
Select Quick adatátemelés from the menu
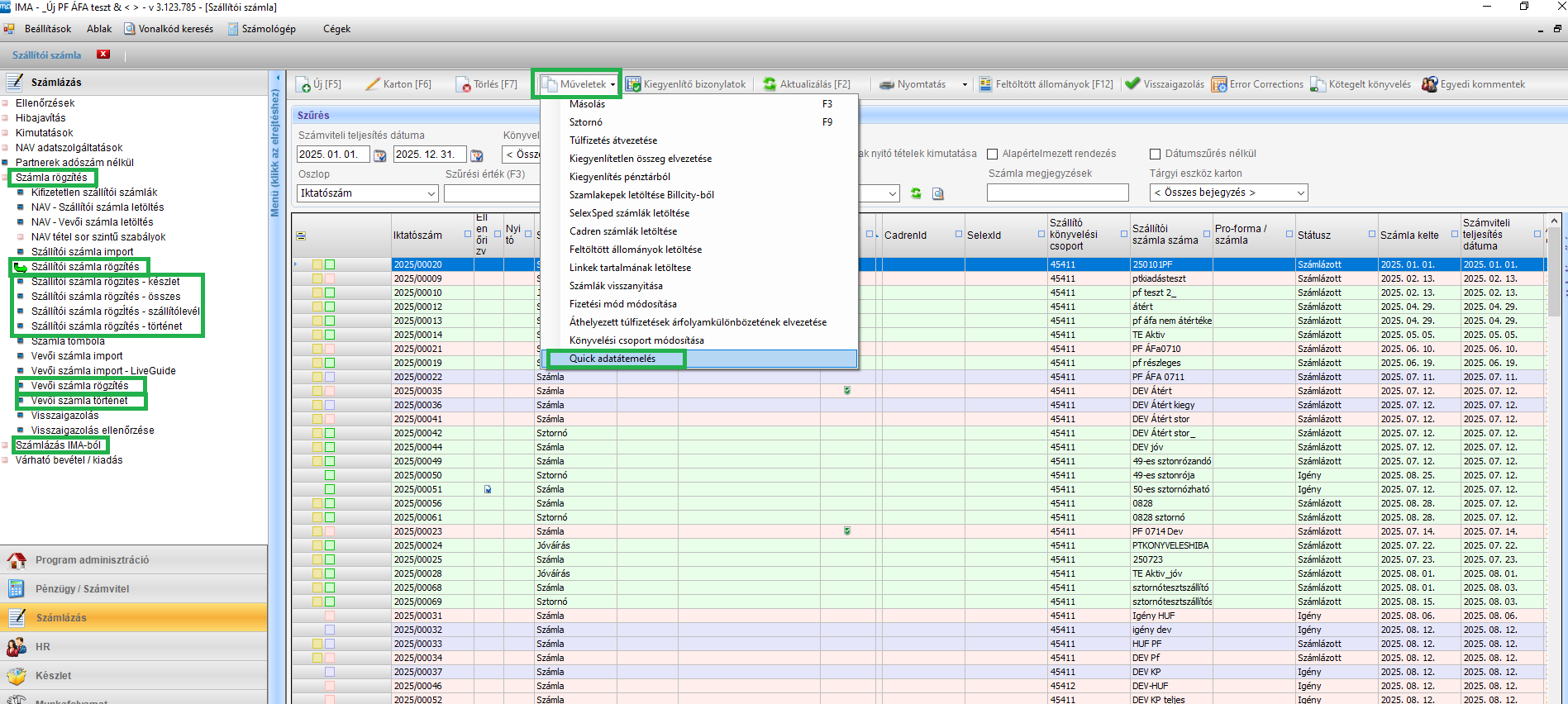click(612, 359)
